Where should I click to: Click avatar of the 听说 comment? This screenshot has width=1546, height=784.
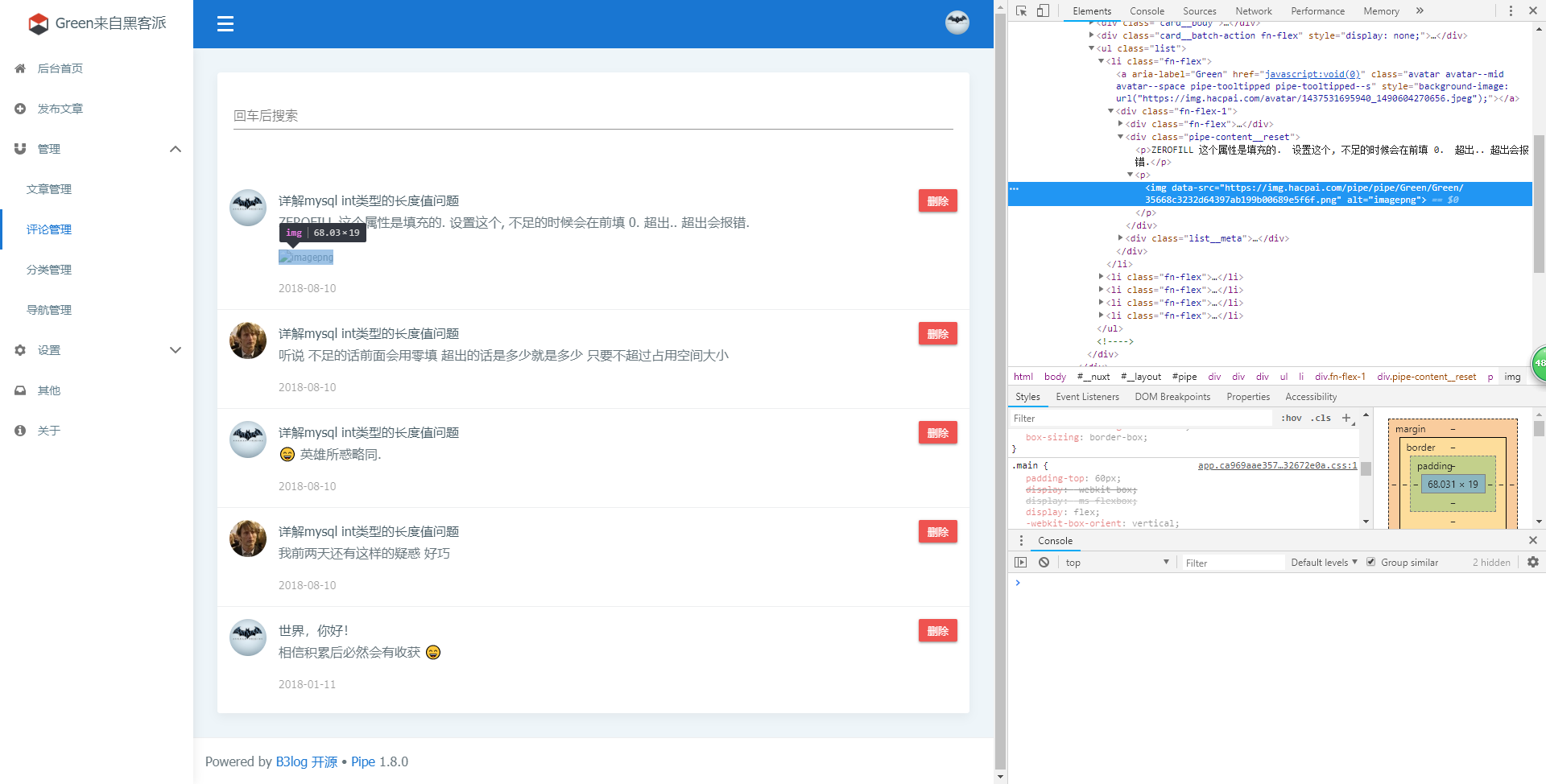pos(248,340)
